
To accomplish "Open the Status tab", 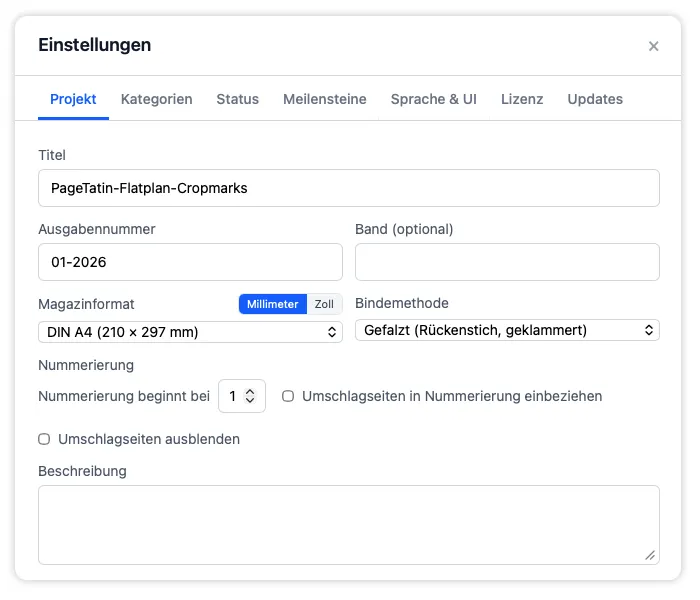I will (x=238, y=99).
